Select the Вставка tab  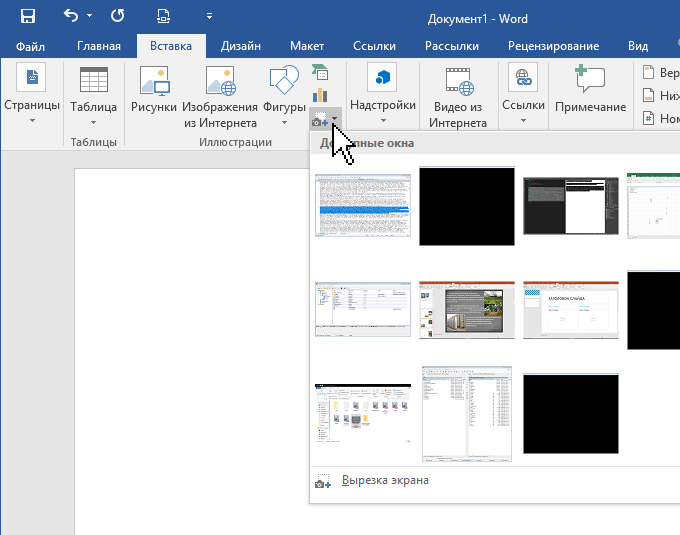[171, 46]
